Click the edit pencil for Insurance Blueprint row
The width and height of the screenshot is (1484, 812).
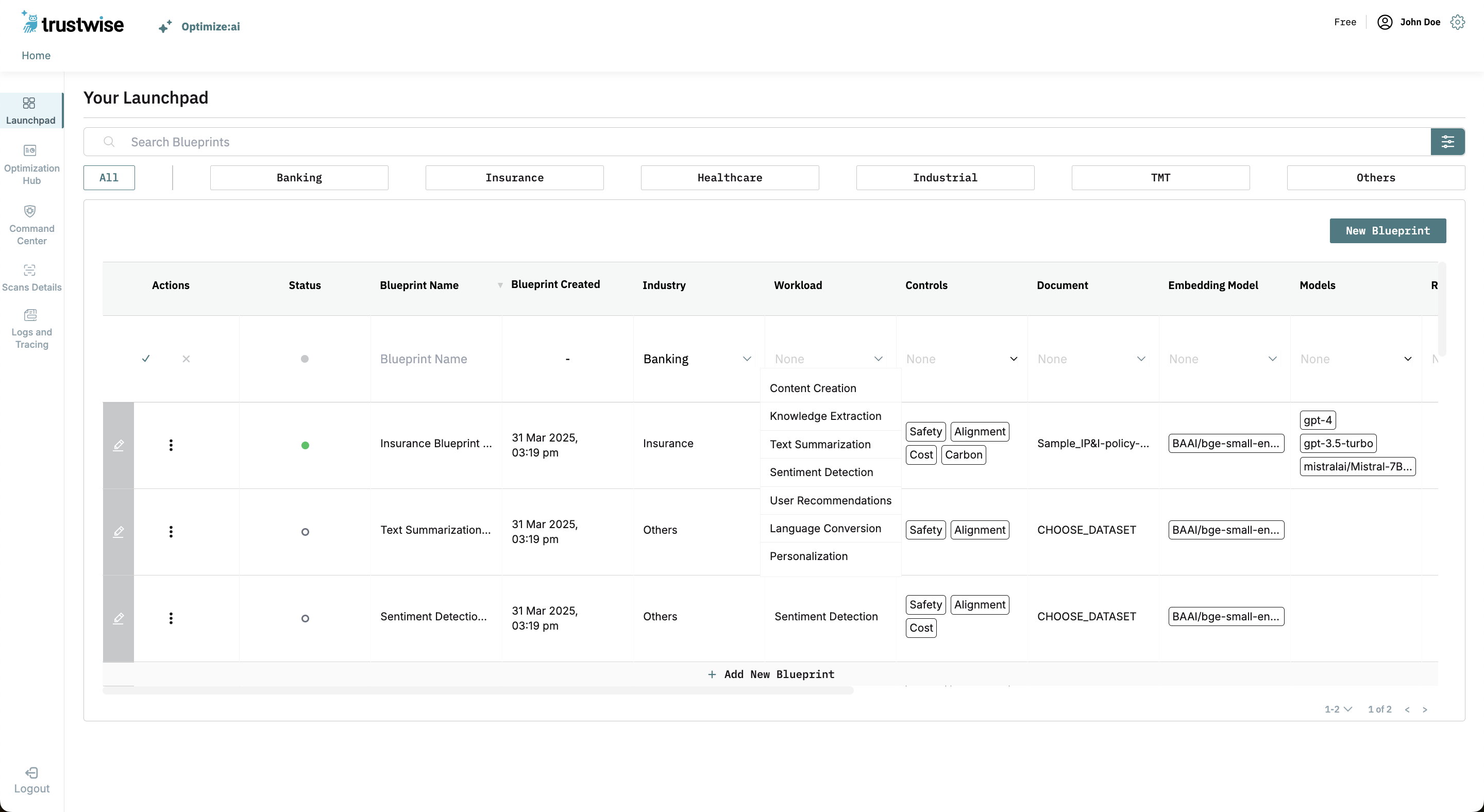[x=119, y=445]
